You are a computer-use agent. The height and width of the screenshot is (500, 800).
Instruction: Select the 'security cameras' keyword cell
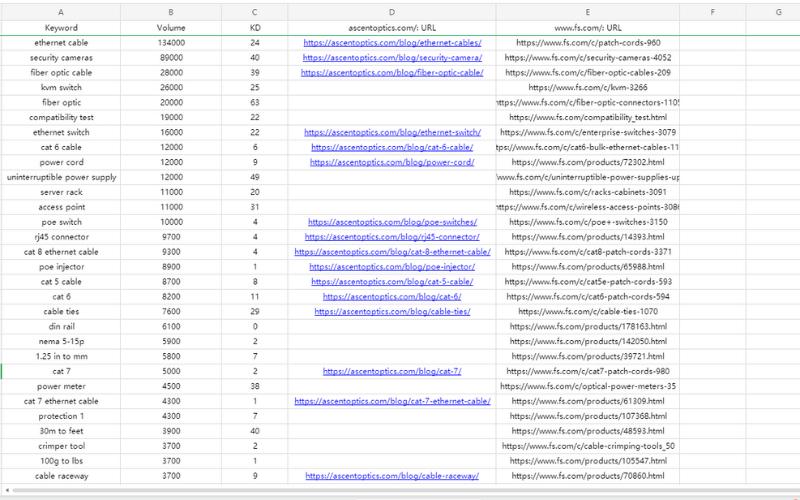61,58
